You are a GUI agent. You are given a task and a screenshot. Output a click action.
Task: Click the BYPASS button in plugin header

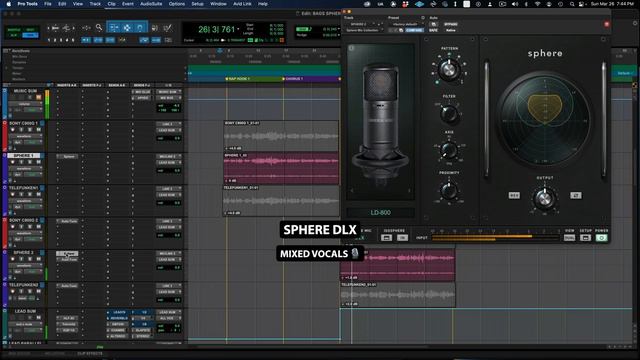point(450,24)
